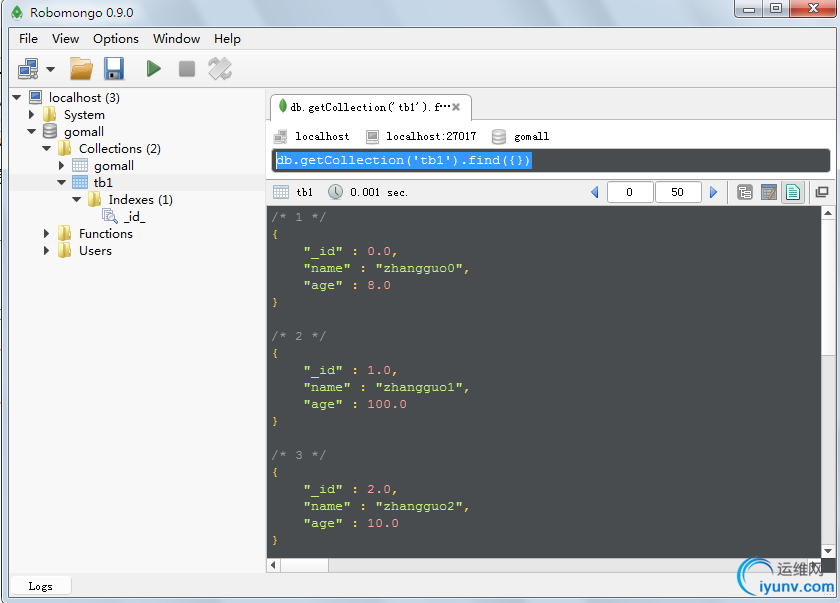Click the "zhangguo2" name value
840x603 pixels.
(x=419, y=506)
